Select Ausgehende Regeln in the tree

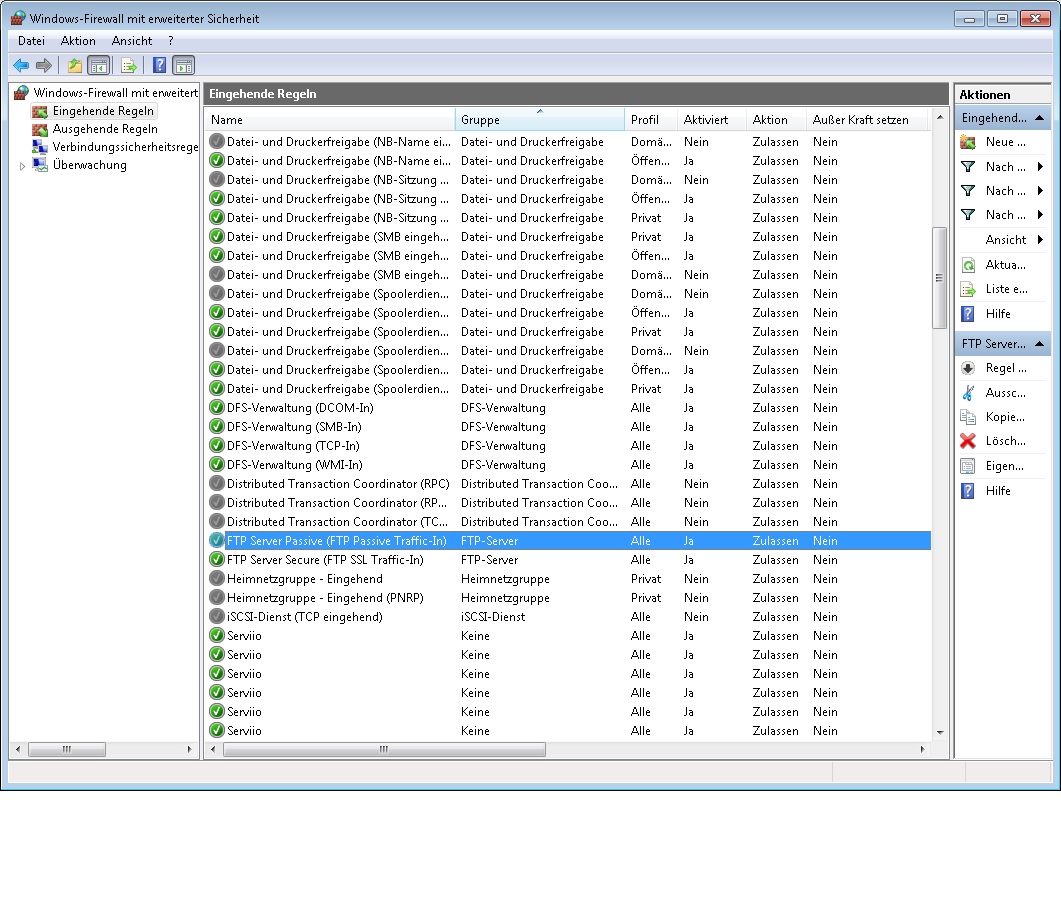coord(105,129)
